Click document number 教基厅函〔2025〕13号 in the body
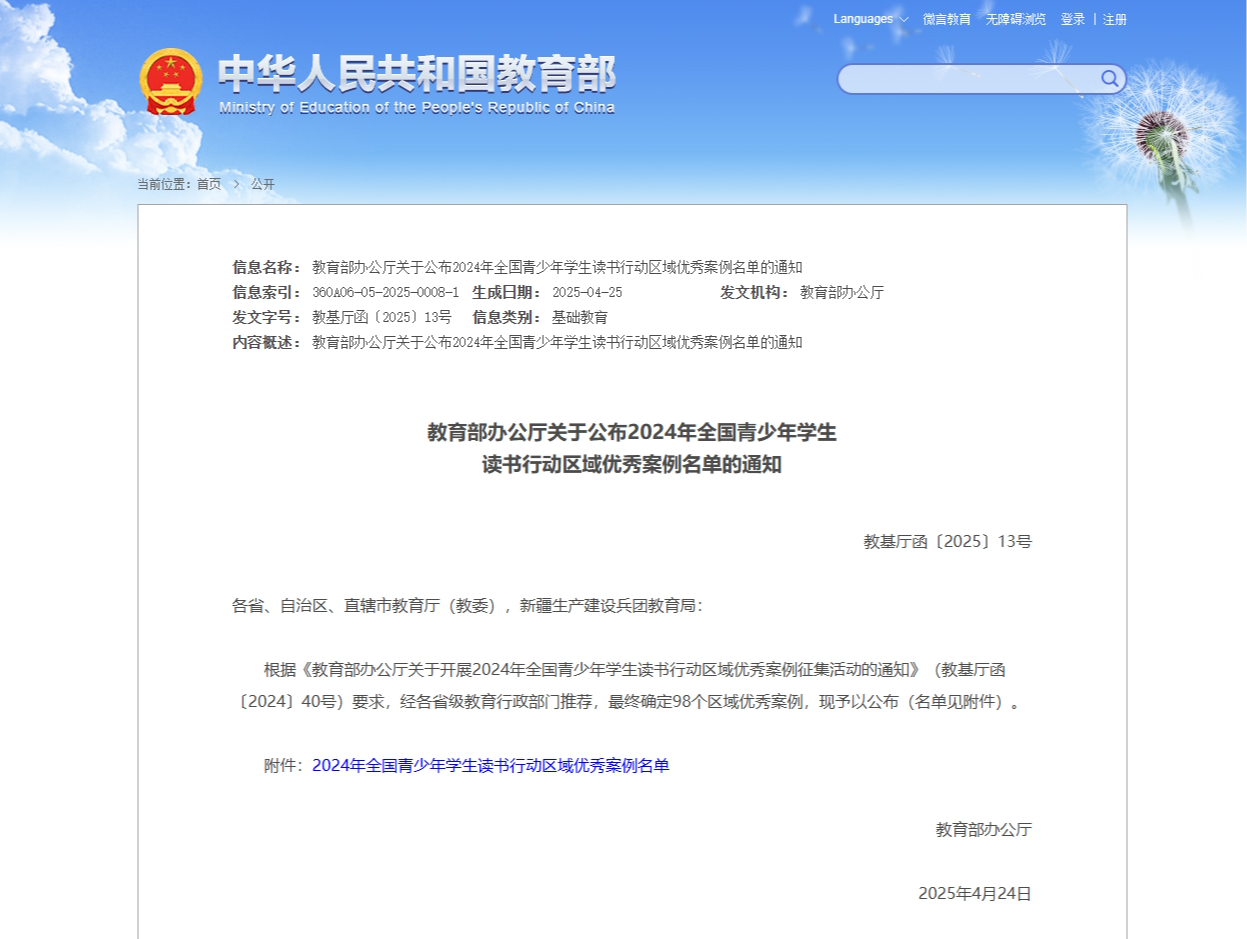The image size is (1247, 939). point(948,542)
